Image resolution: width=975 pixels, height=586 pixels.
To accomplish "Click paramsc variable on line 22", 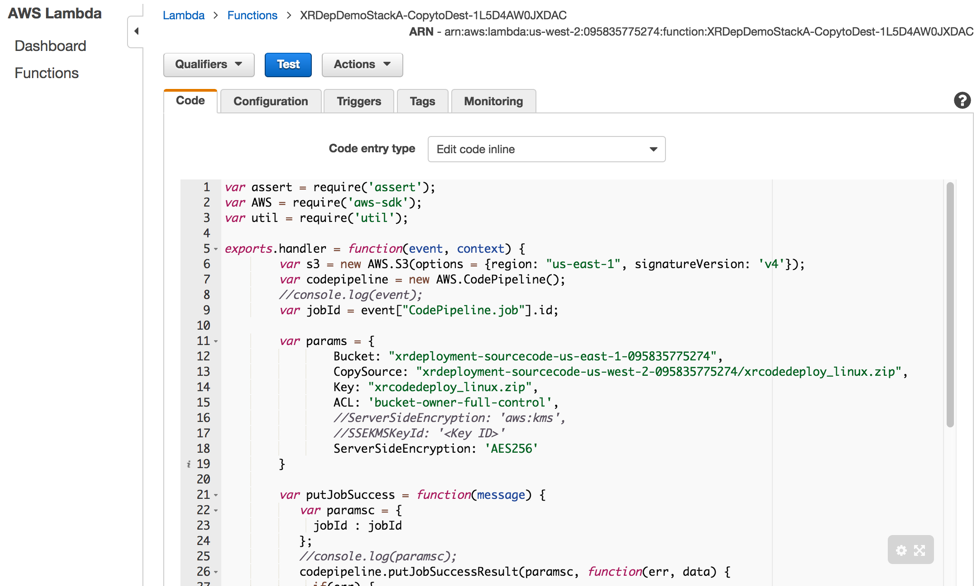I will point(350,511).
